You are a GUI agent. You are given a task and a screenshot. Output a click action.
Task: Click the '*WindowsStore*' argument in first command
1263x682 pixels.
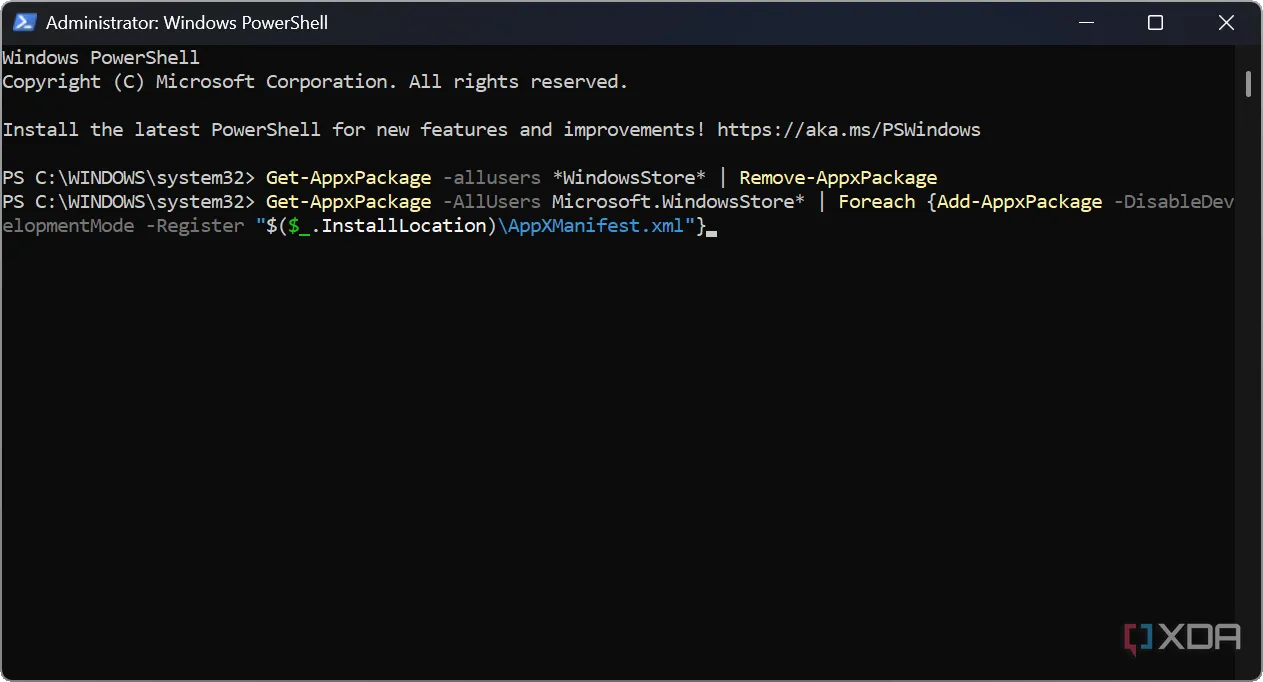coord(629,178)
